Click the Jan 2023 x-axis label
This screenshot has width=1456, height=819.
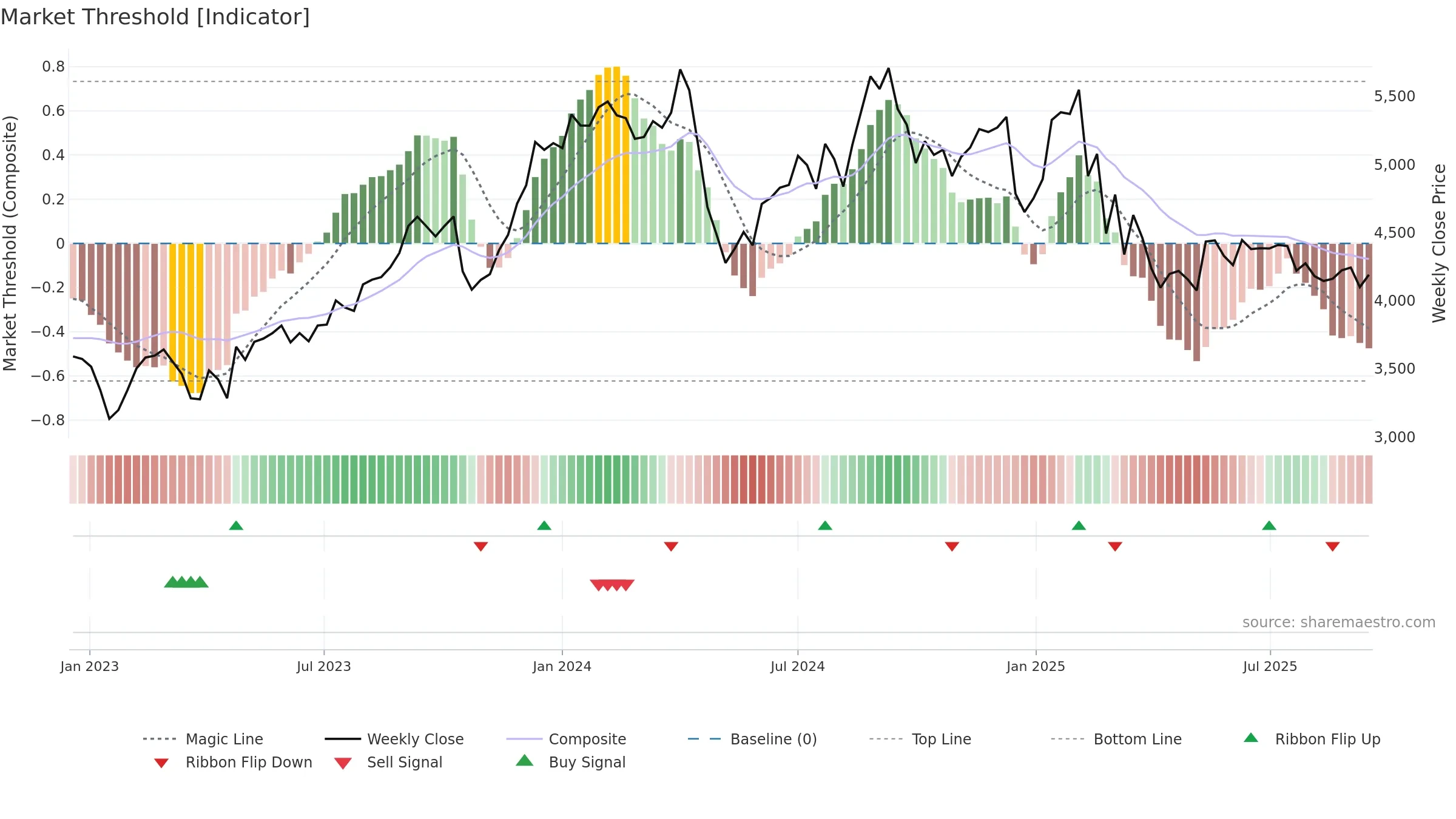90,667
